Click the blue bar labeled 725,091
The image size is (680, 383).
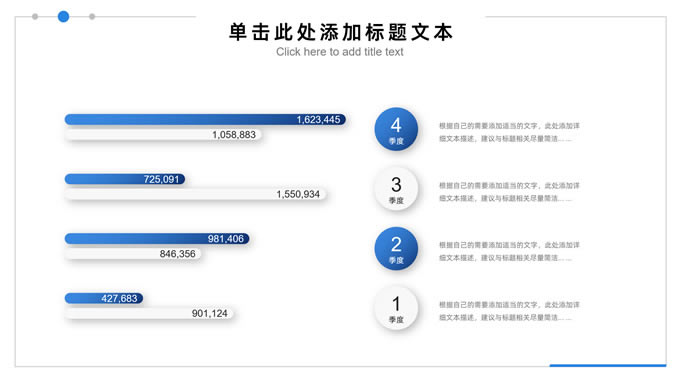125,179
